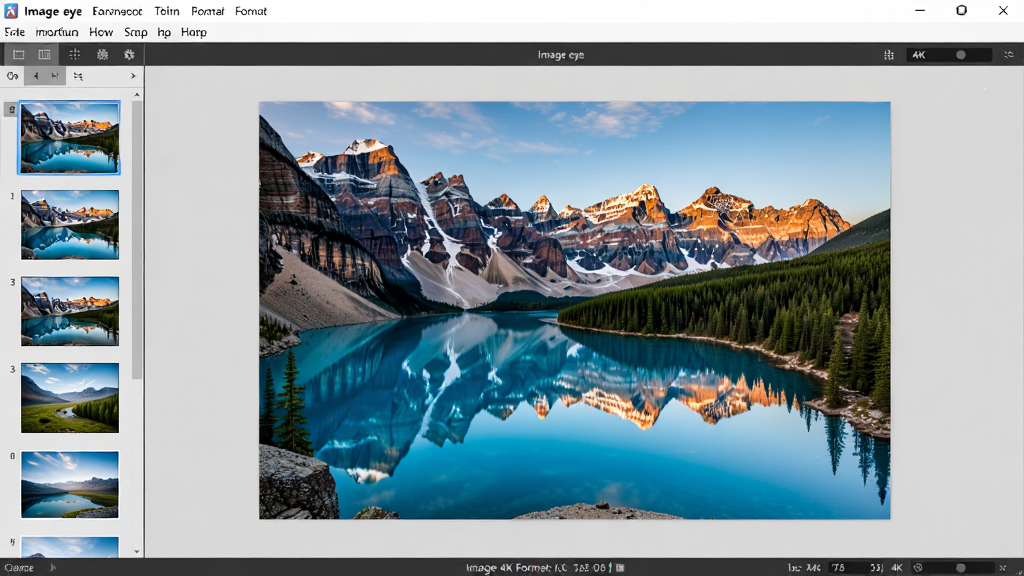Select the green valley river thumbnail
Viewport: 1024px width, 576px height.
point(70,398)
